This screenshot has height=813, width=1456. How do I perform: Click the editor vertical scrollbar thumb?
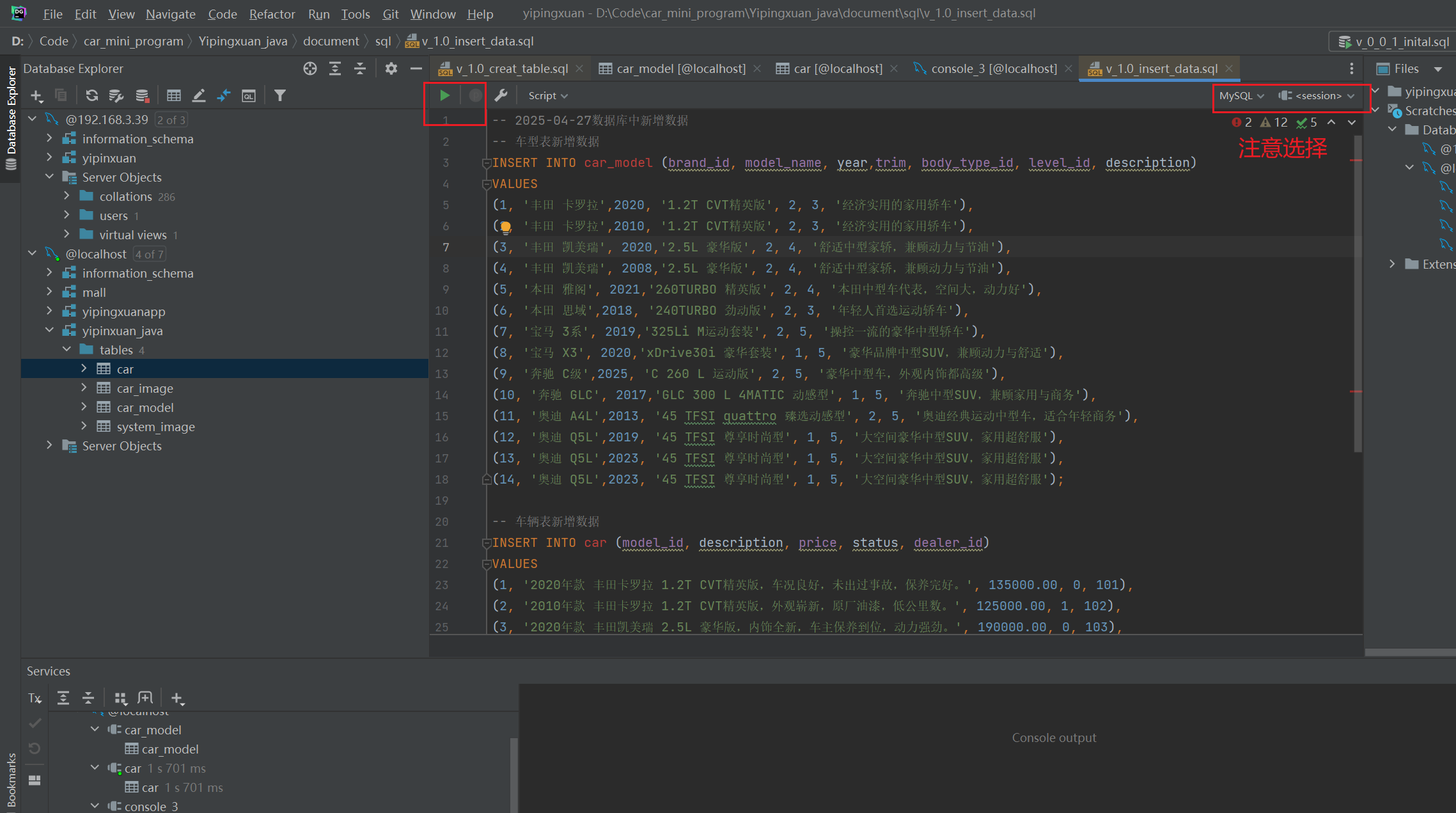point(1358,288)
